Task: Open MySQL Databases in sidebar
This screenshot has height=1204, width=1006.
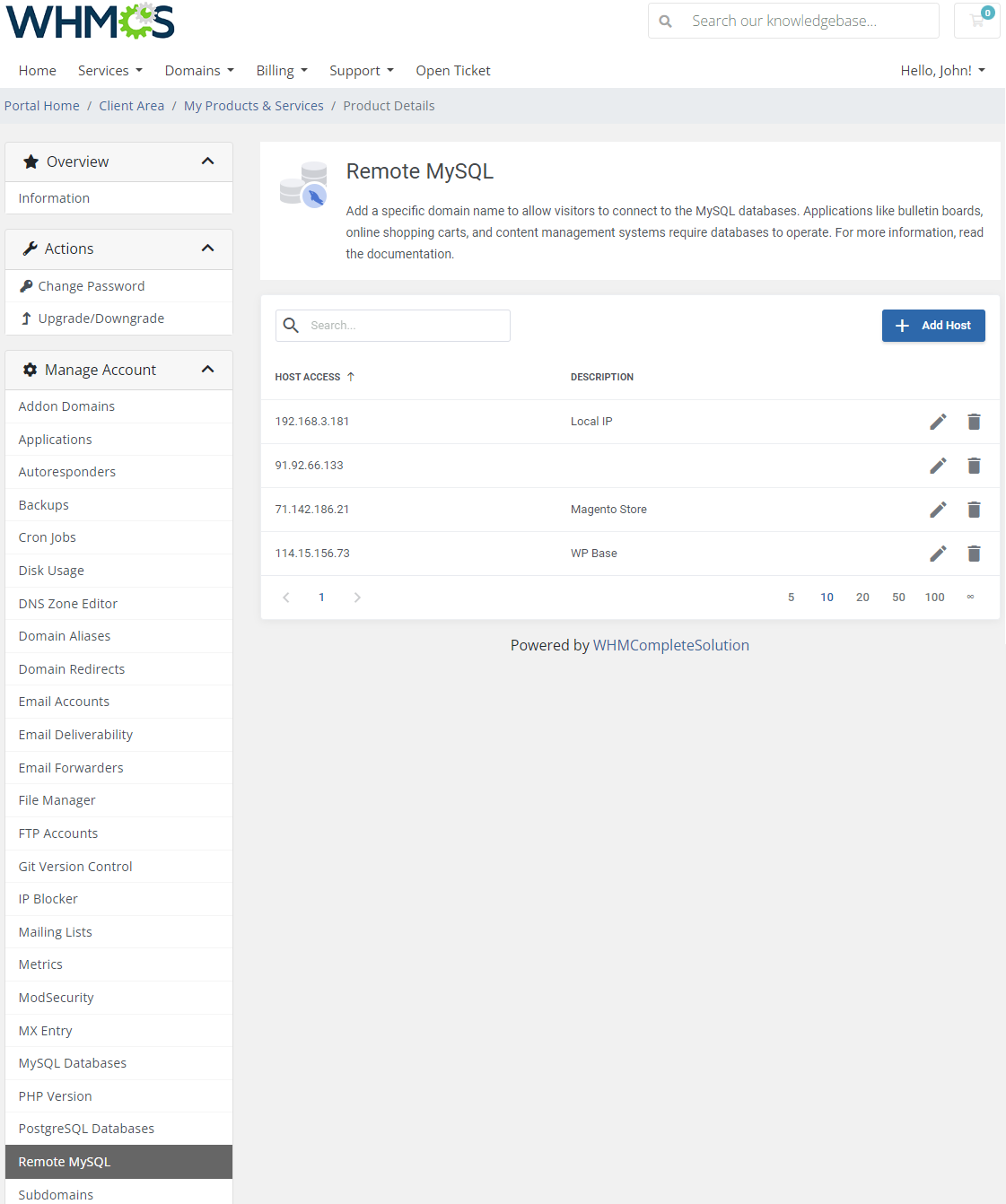Action: point(118,1063)
